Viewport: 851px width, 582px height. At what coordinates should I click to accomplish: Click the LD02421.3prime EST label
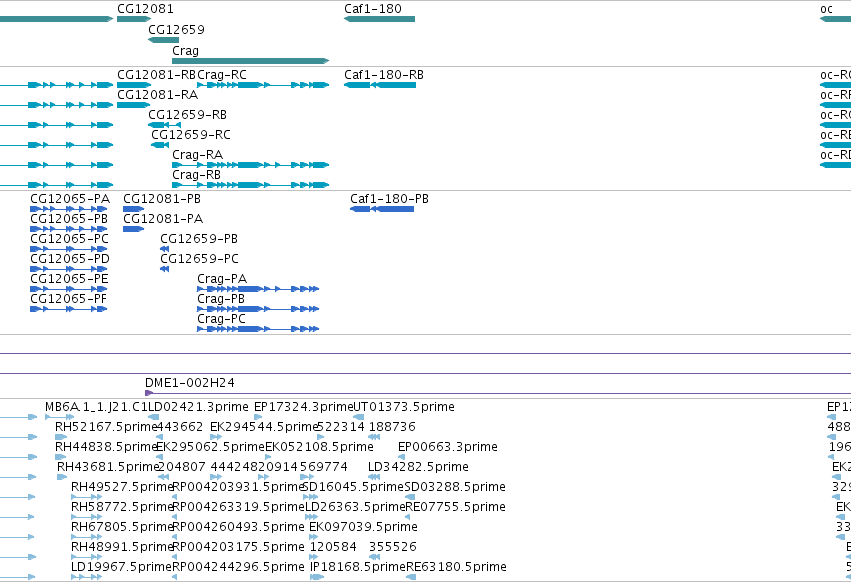coord(199,407)
